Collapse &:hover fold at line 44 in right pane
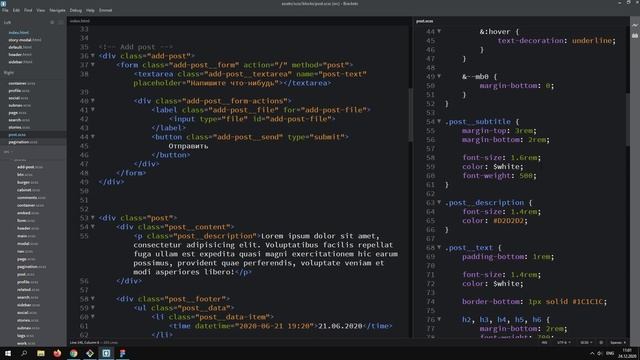Image resolution: width=640 pixels, height=360 pixels. [439, 31]
